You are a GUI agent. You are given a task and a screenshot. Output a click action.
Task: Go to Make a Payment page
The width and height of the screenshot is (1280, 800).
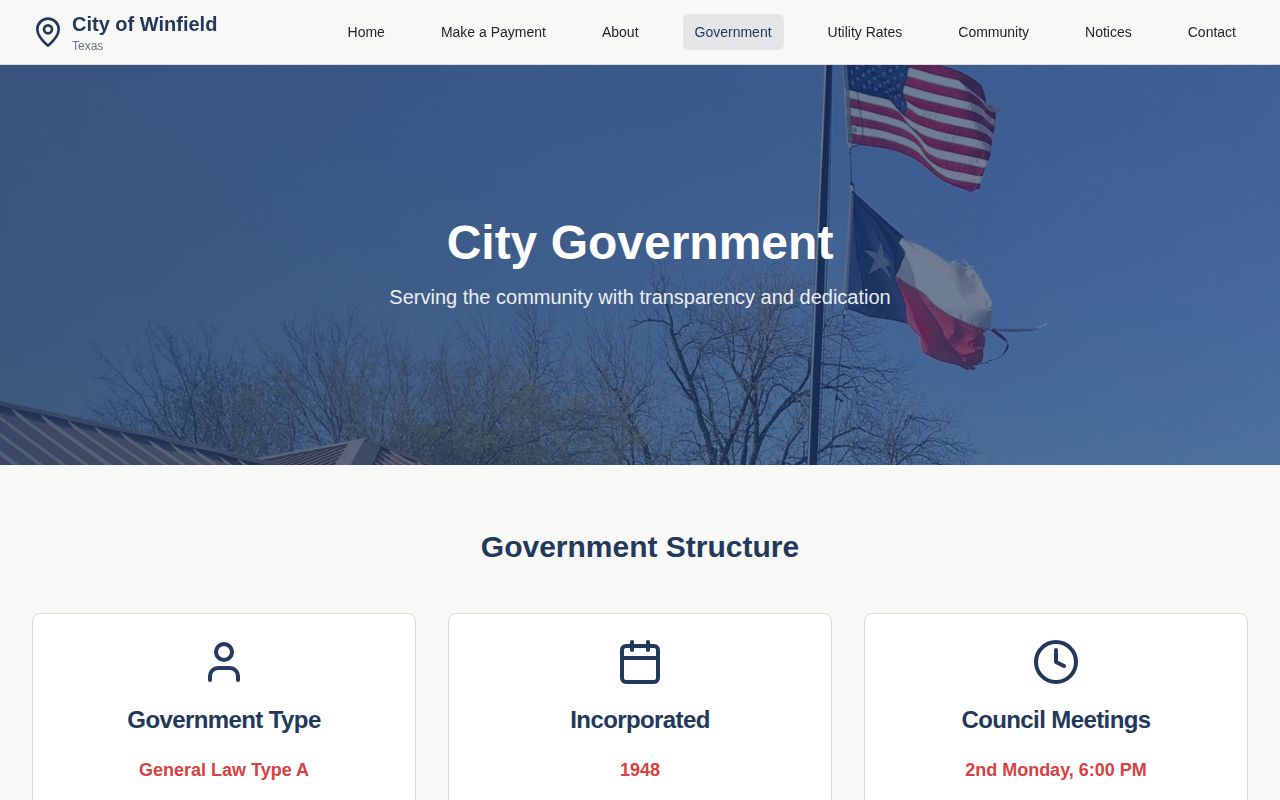tap(493, 32)
